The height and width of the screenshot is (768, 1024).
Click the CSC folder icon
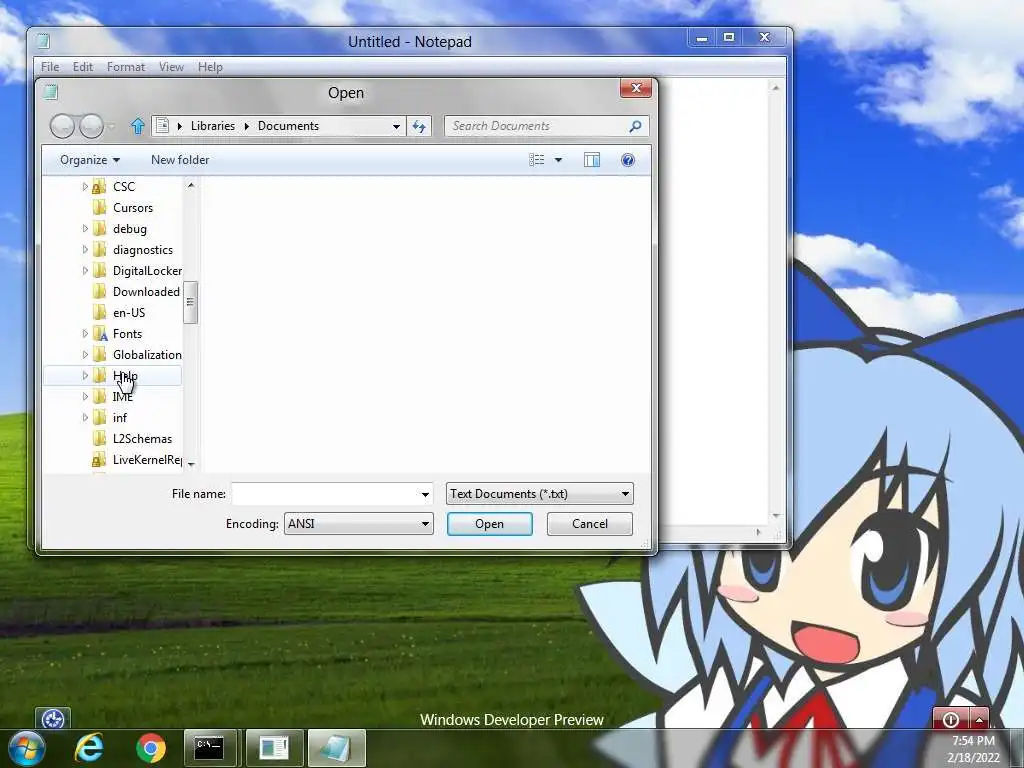point(99,187)
